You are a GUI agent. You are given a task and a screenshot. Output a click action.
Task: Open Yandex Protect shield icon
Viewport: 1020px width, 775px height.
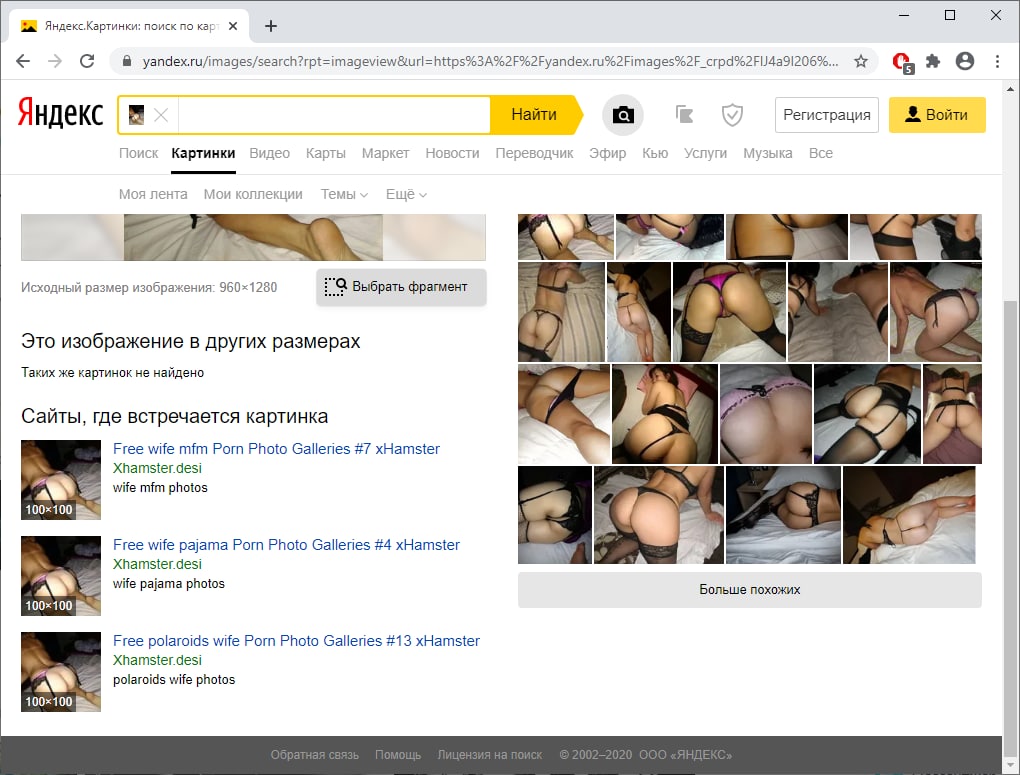pyautogui.click(x=732, y=114)
